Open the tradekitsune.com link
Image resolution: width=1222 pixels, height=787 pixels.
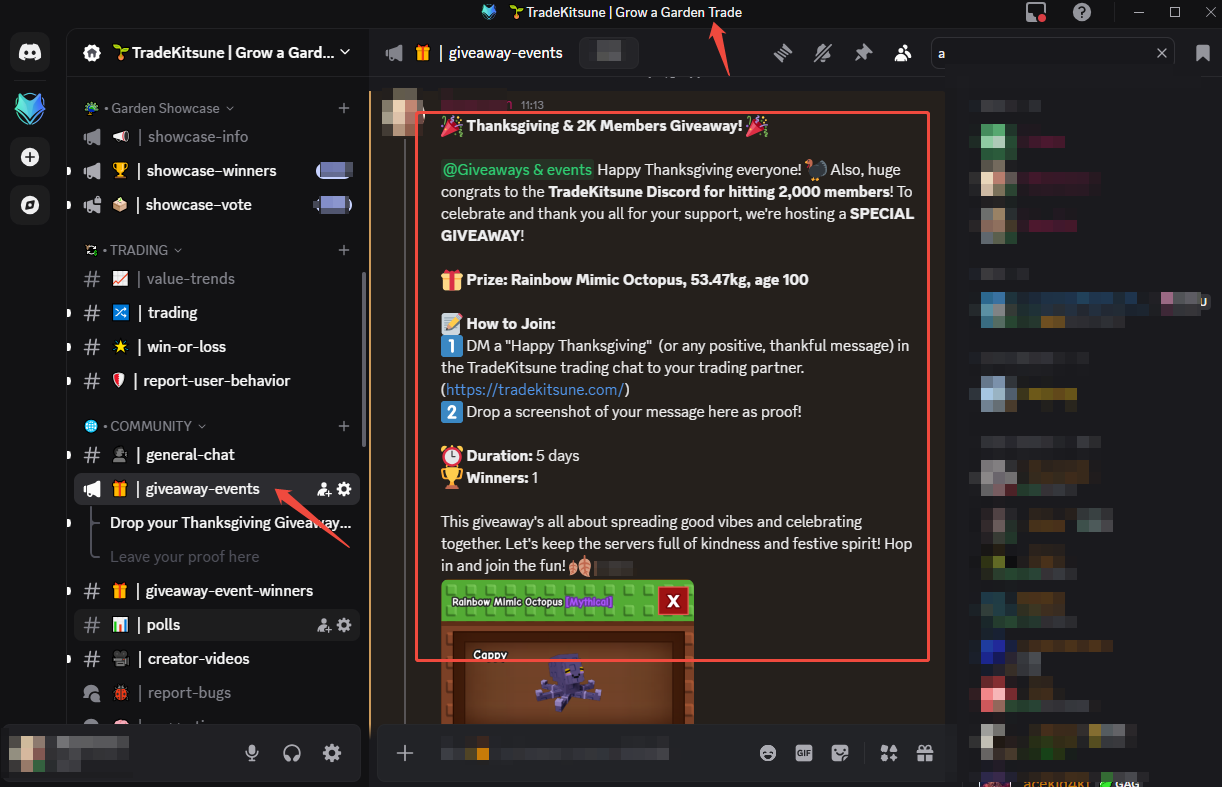(535, 390)
